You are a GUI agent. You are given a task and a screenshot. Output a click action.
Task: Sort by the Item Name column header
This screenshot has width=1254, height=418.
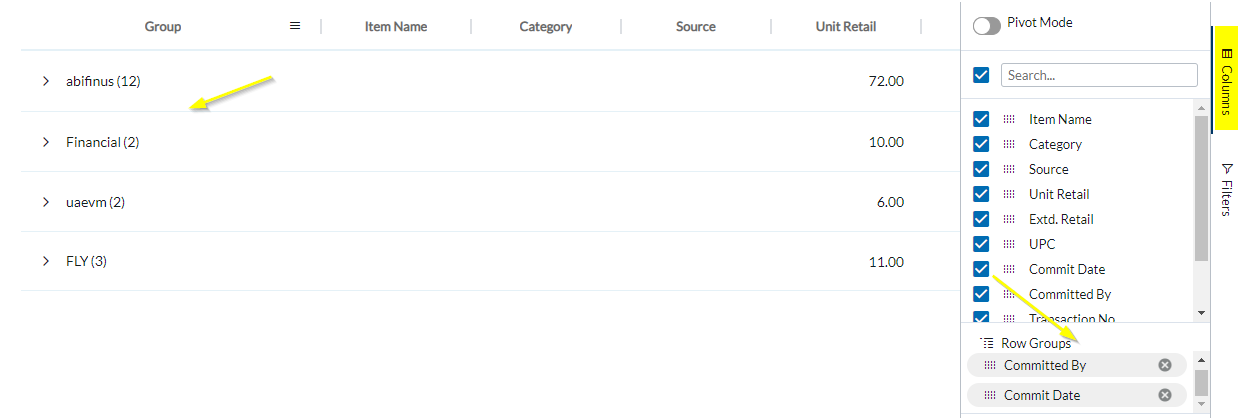click(x=396, y=26)
